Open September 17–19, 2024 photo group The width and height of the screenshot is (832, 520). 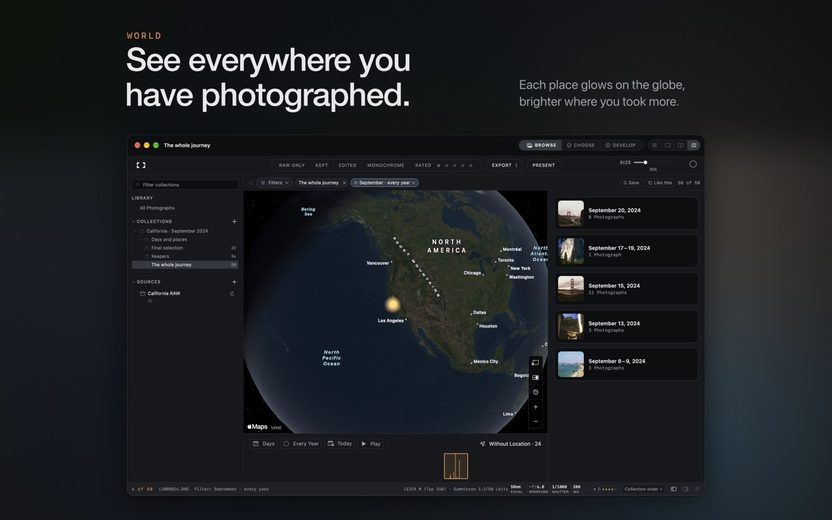[x=627, y=251]
